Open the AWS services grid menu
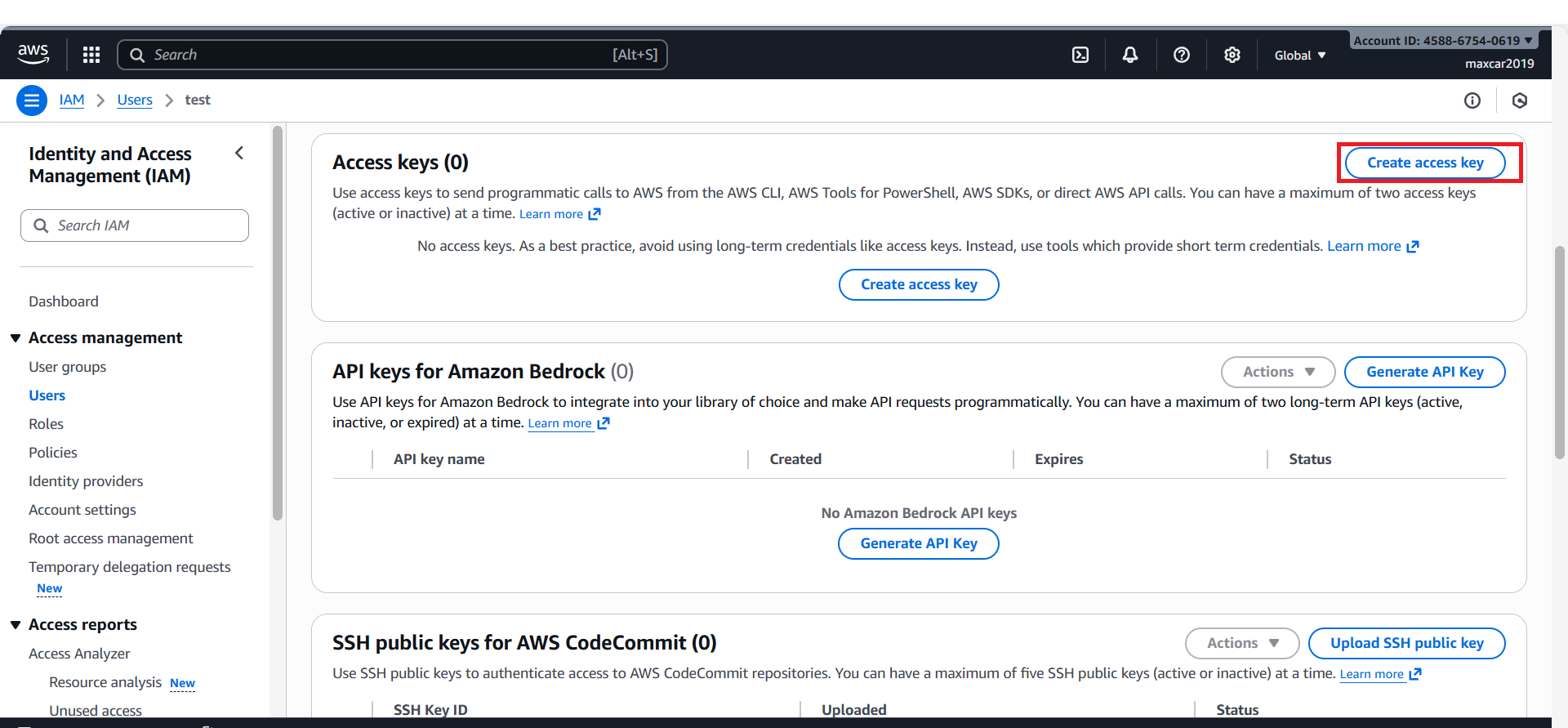 91,55
